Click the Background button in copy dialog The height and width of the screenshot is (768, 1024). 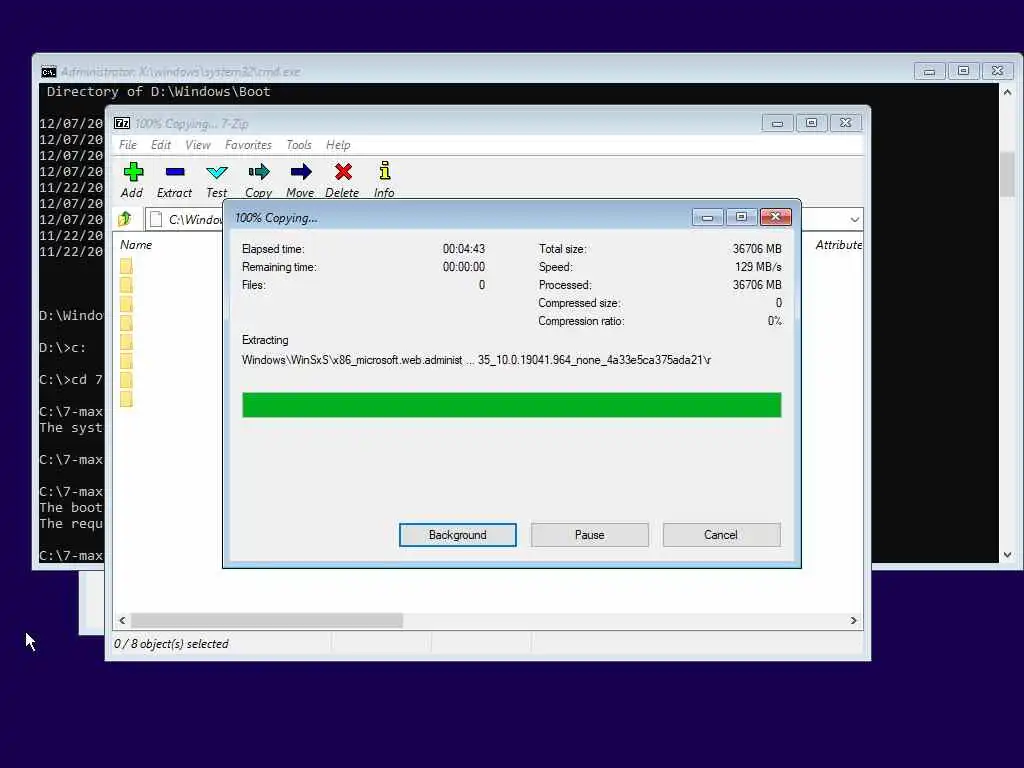(x=458, y=535)
